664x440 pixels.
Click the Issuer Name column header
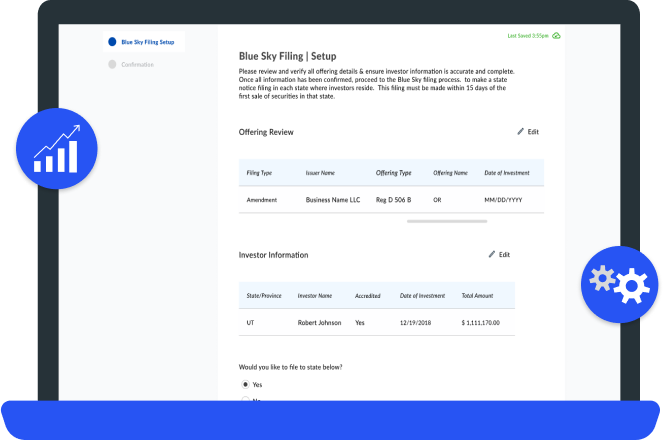320,173
